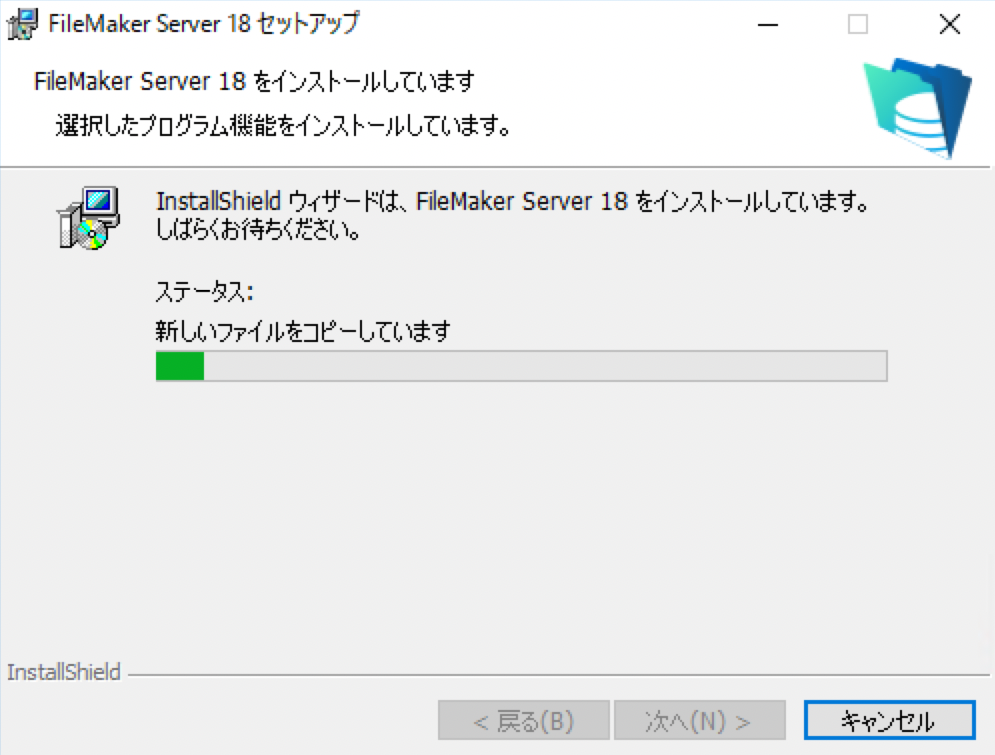Screen dimensions: 995x755
Task: Click the InstallShield ウィザード description line
Action: pyautogui.click(x=512, y=201)
